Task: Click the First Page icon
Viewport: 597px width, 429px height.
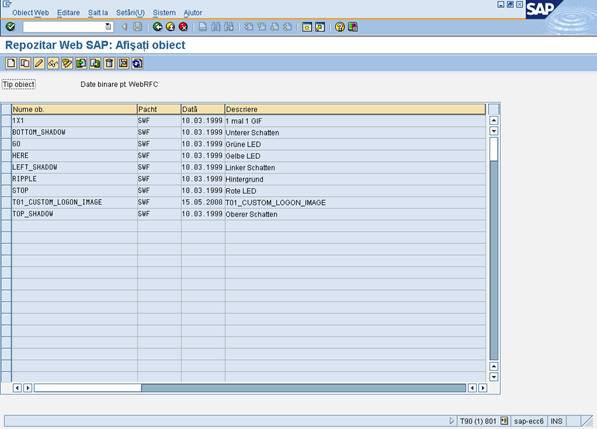Action: tap(249, 27)
